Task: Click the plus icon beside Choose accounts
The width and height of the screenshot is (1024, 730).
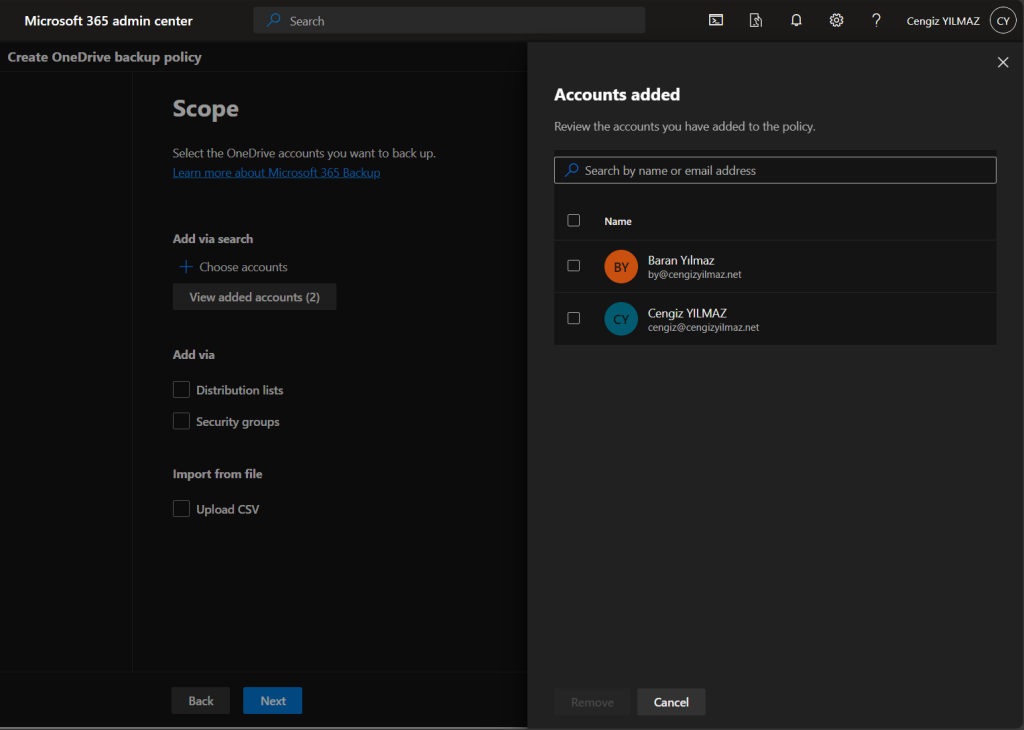Action: [185, 267]
